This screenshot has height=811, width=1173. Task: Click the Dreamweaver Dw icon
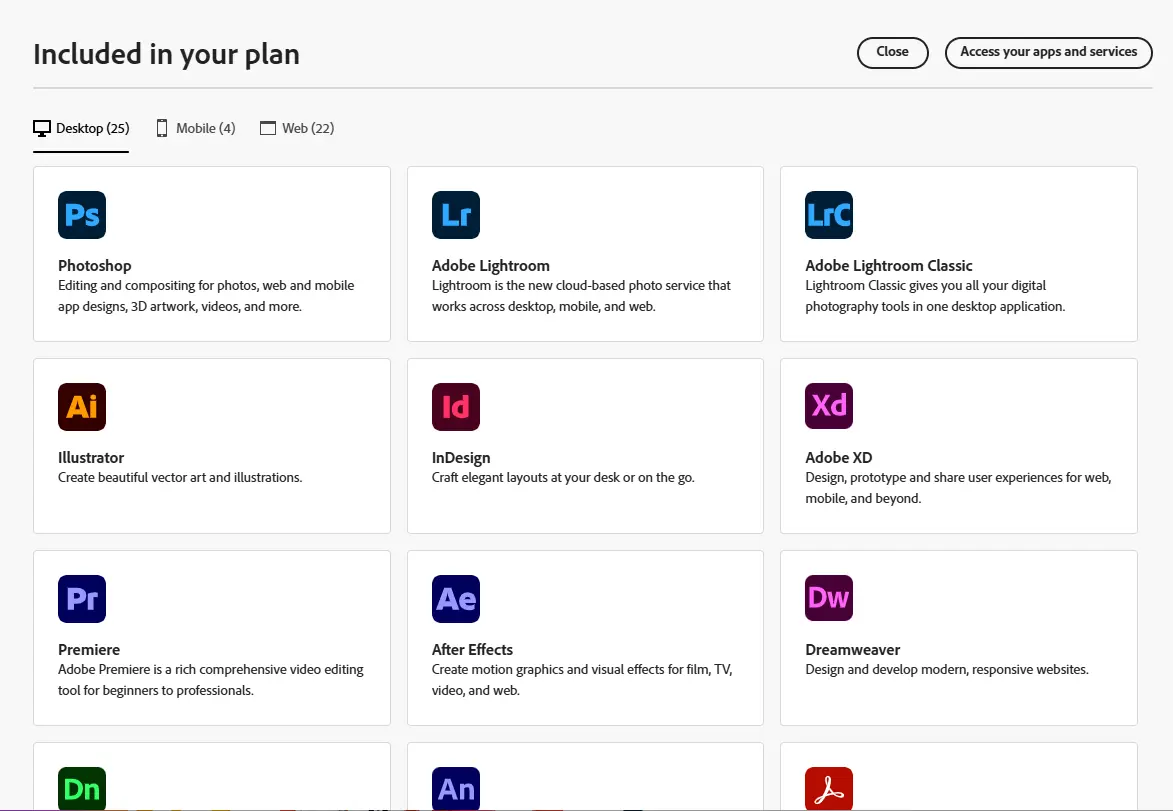coord(829,598)
